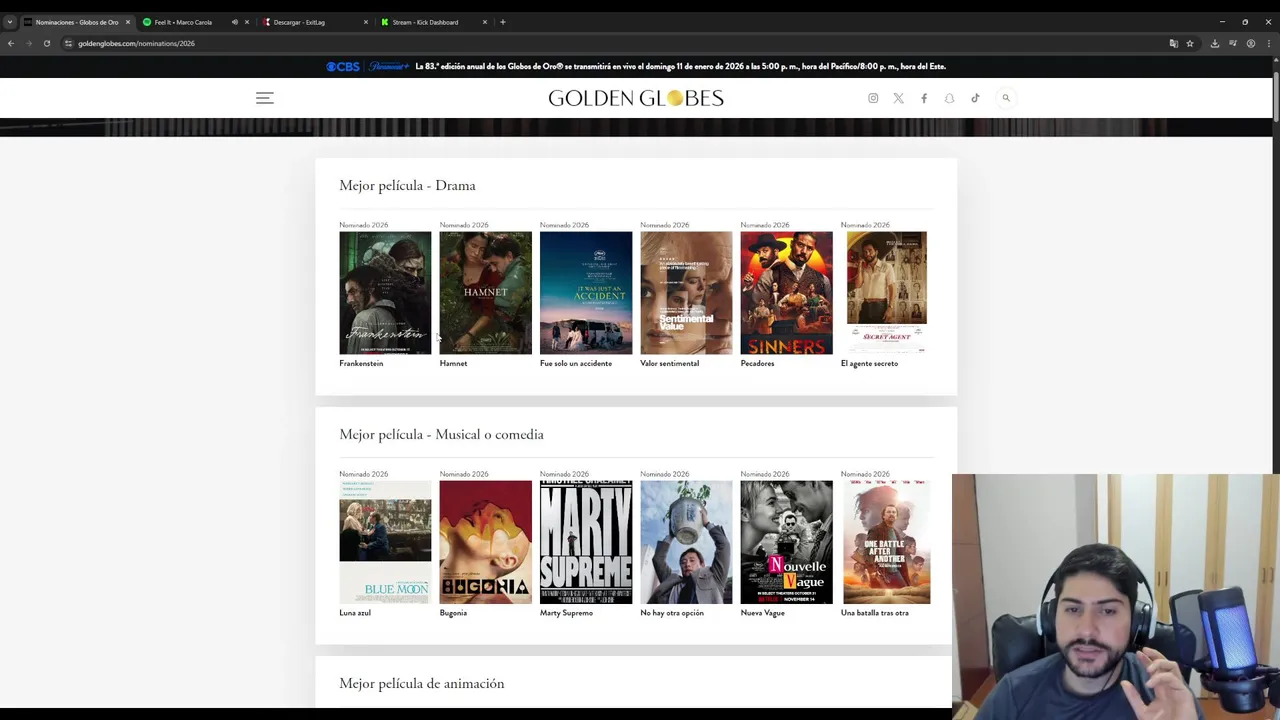The image size is (1280, 720).
Task: Open the browser downloads icon
Action: tap(1215, 43)
